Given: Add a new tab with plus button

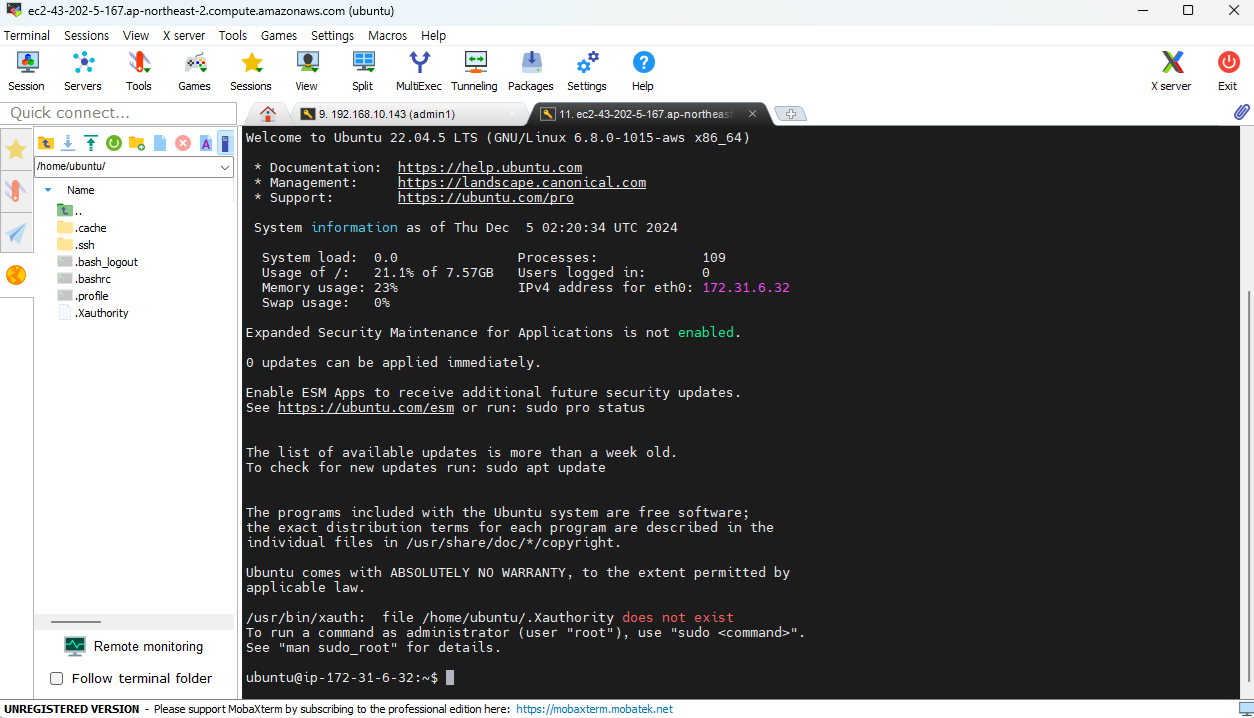Looking at the screenshot, I should (791, 114).
